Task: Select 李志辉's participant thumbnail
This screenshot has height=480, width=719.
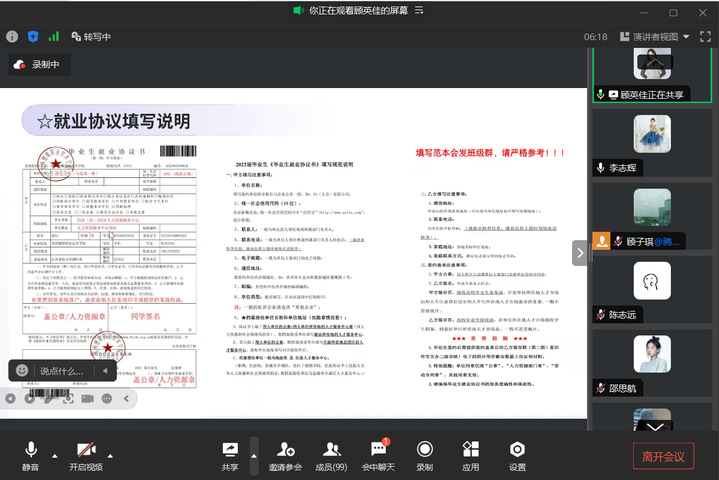Action: [x=654, y=142]
